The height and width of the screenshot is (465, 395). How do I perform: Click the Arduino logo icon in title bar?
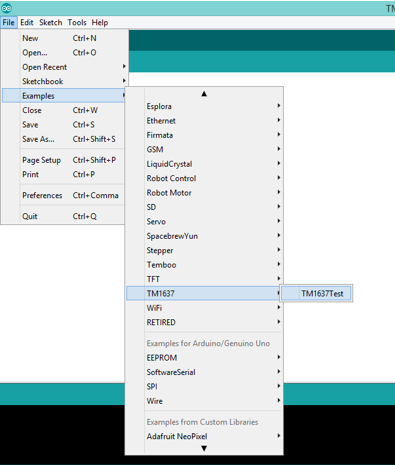click(6, 8)
